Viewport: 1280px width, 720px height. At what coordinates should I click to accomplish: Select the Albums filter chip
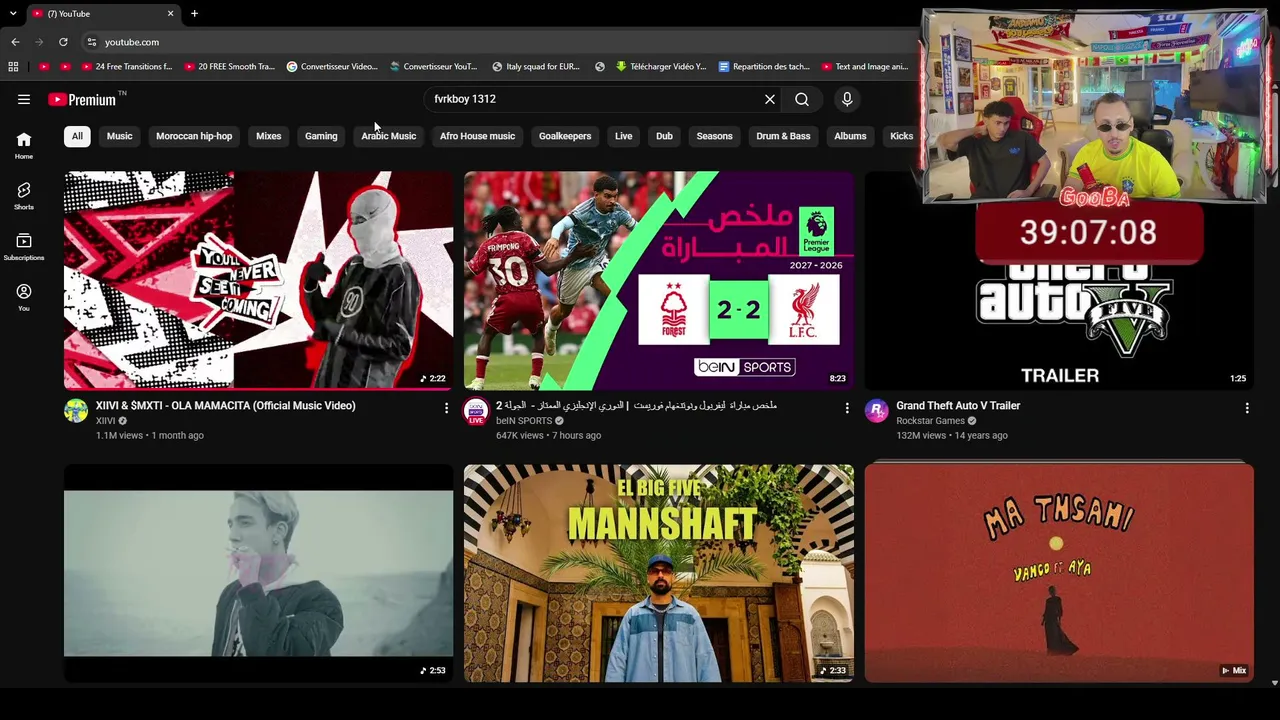tap(850, 136)
